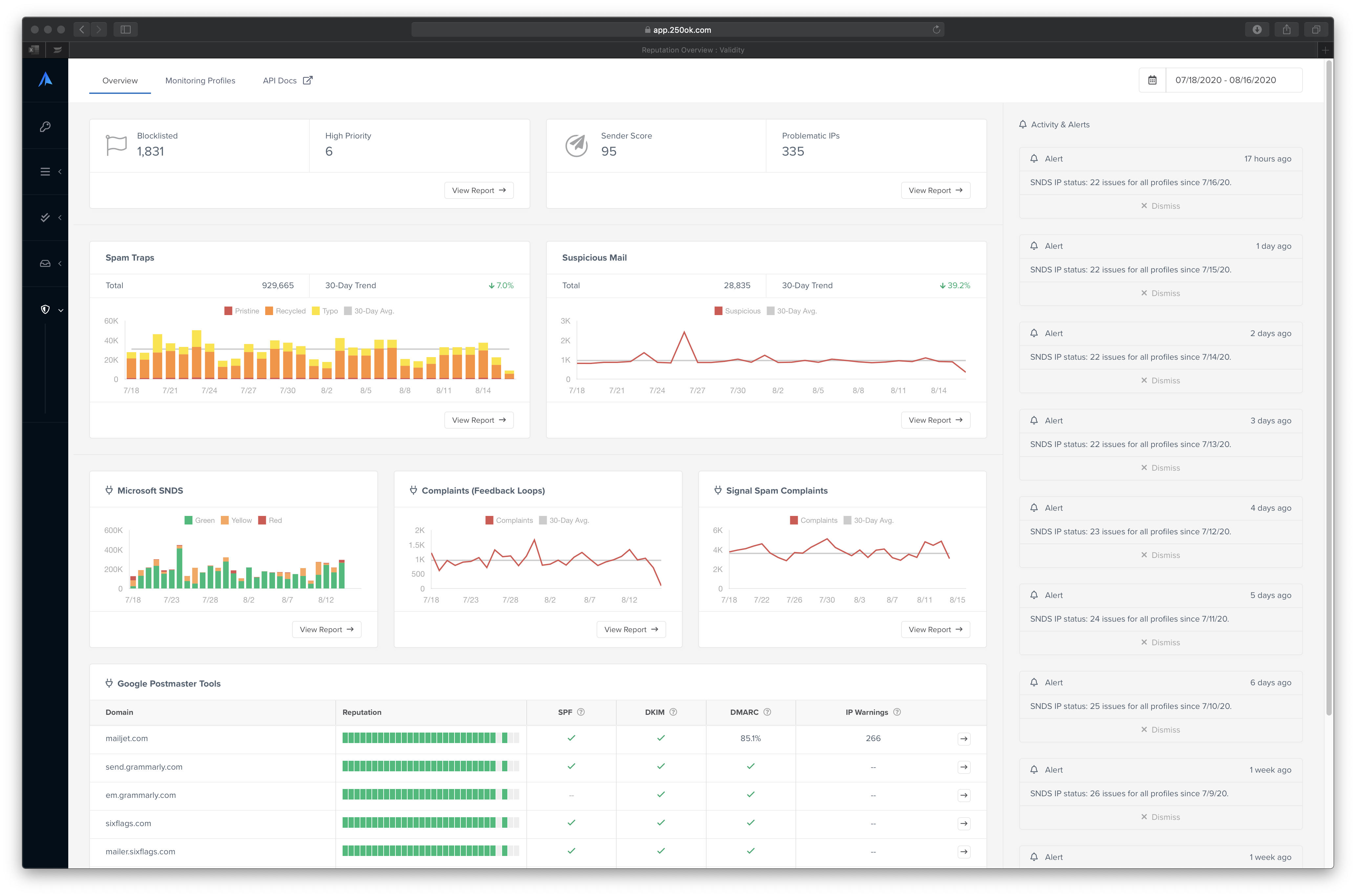The height and width of the screenshot is (896, 1356).
Task: Click the SPF help question icon
Action: [581, 712]
